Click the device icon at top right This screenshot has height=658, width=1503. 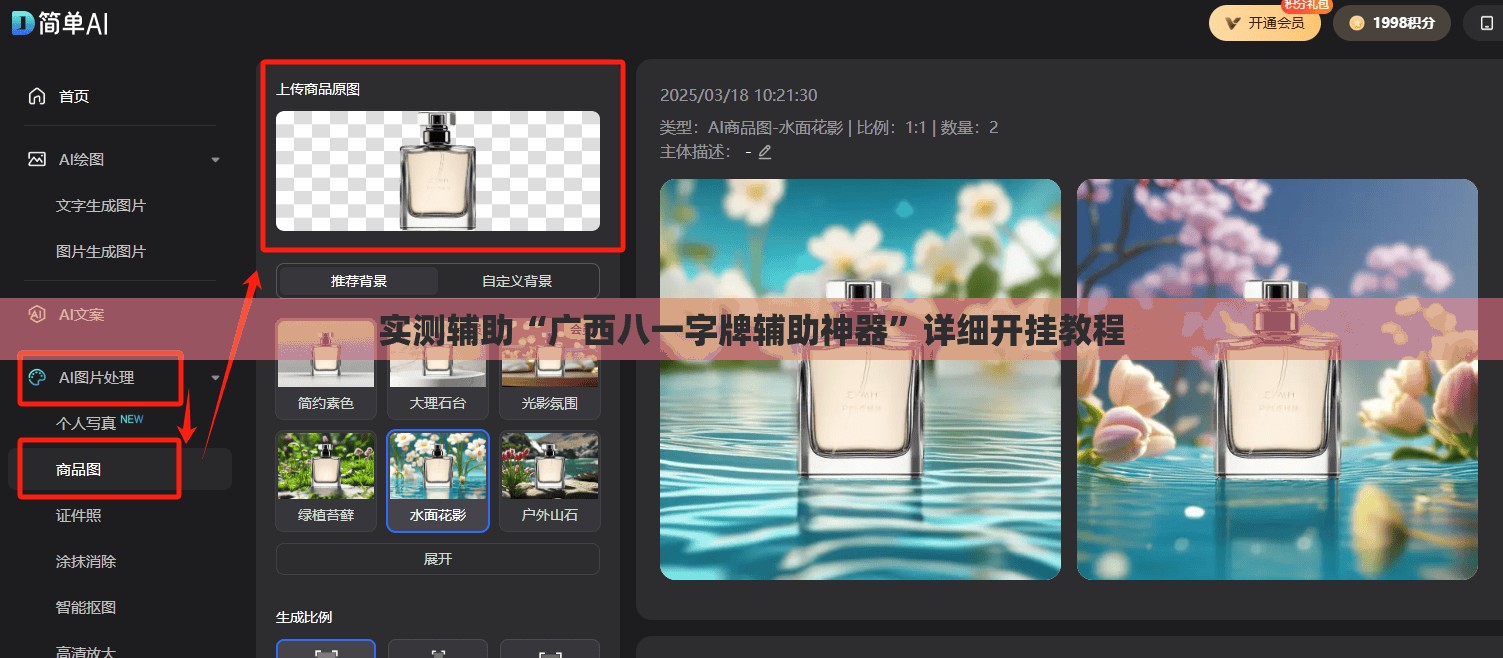[x=1486, y=23]
